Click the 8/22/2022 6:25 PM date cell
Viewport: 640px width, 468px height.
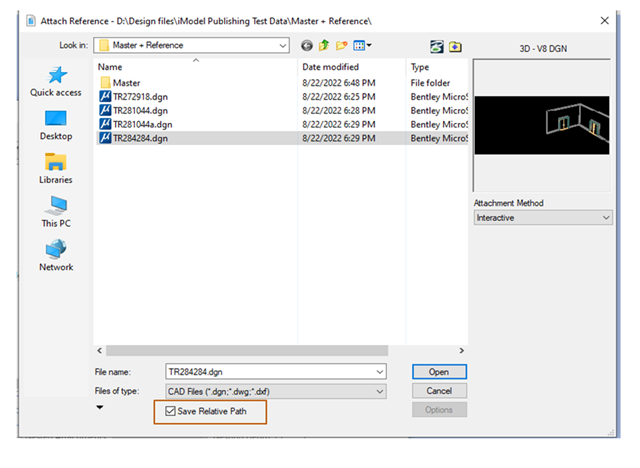click(339, 97)
